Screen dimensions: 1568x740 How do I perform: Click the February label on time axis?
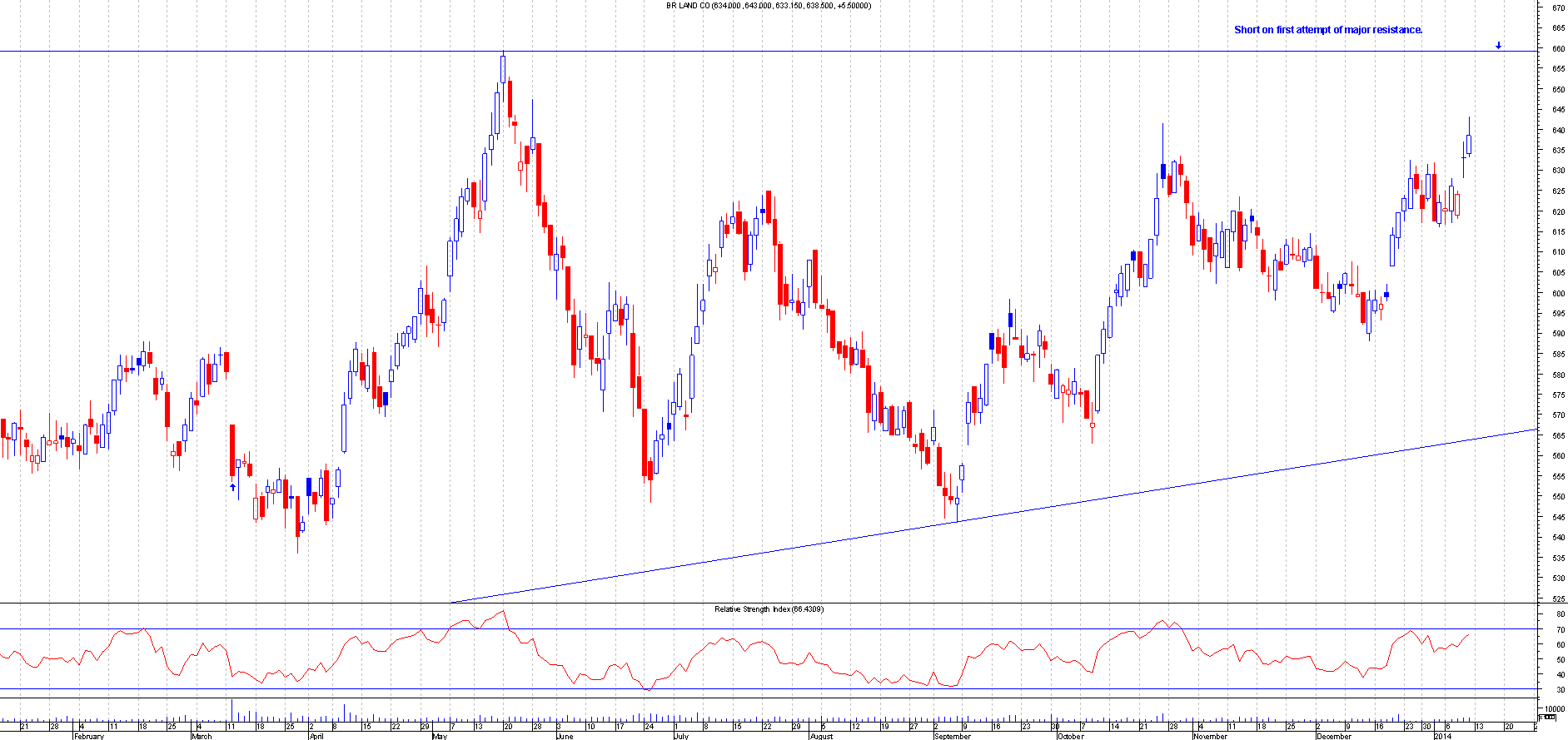point(89,736)
